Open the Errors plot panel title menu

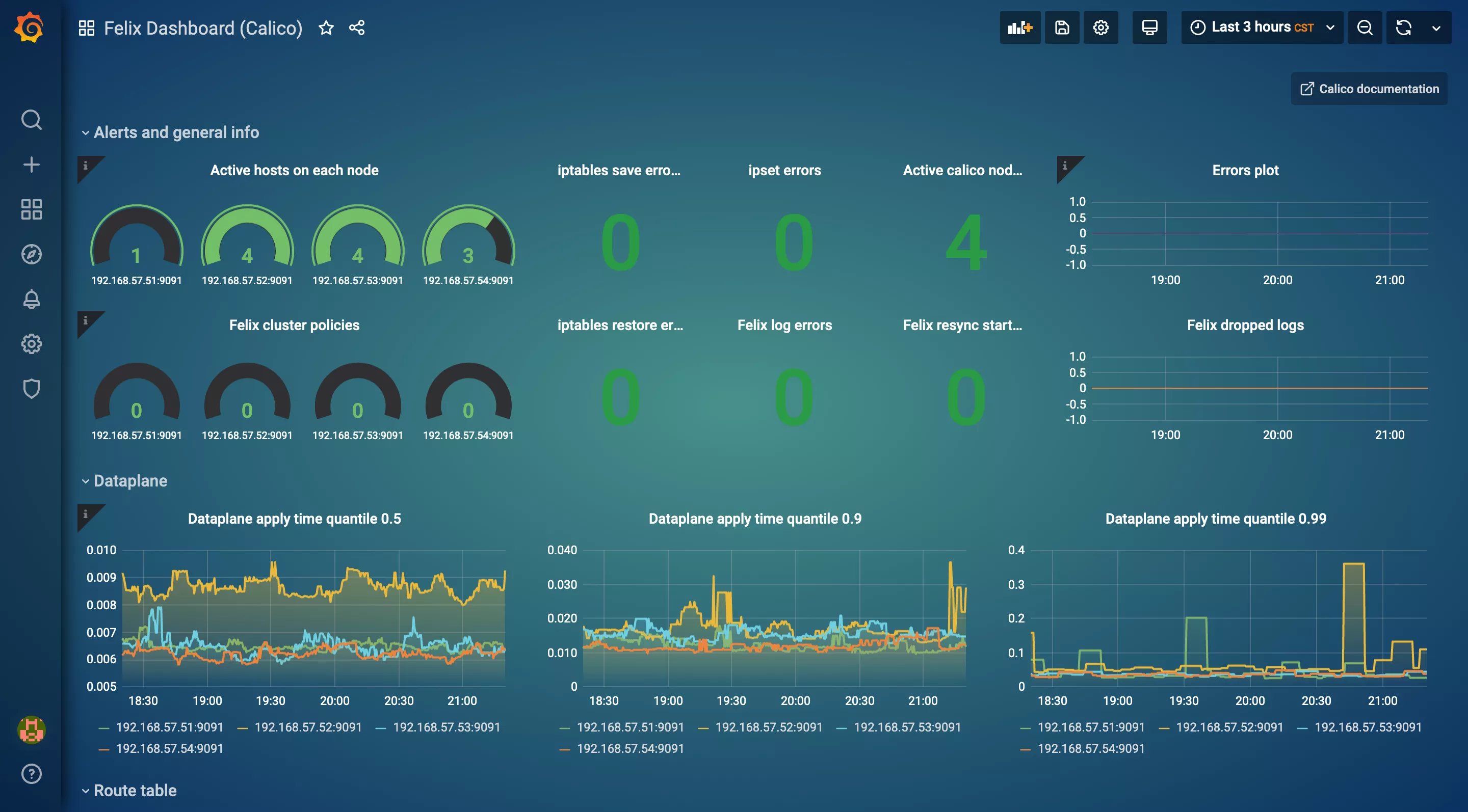click(x=1245, y=170)
